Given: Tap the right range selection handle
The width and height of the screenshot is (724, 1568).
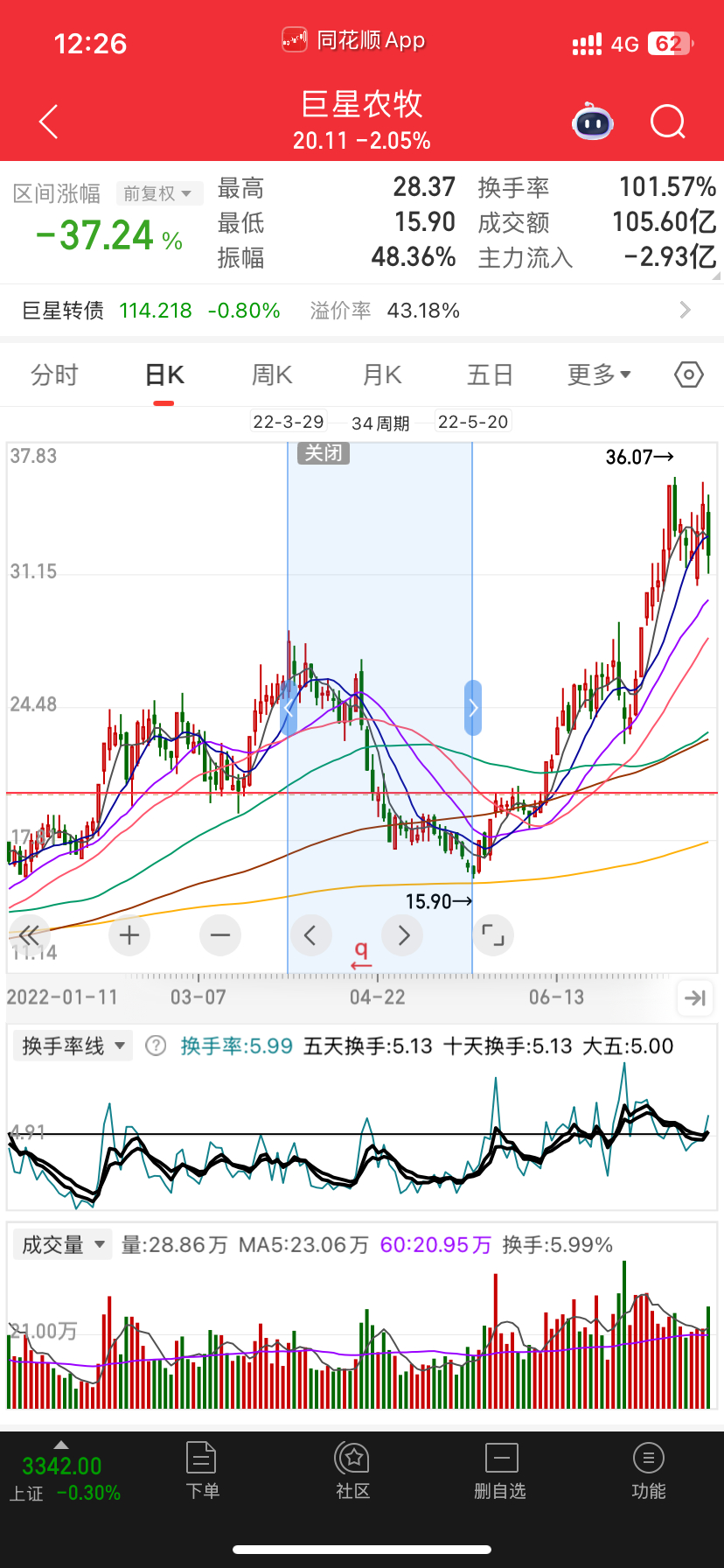Looking at the screenshot, I should tap(473, 708).
